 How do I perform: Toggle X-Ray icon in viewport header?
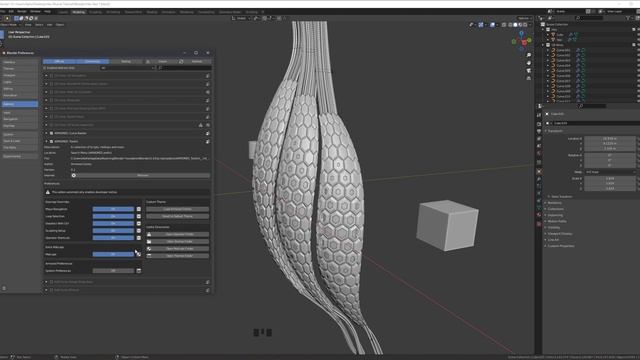[504, 25]
